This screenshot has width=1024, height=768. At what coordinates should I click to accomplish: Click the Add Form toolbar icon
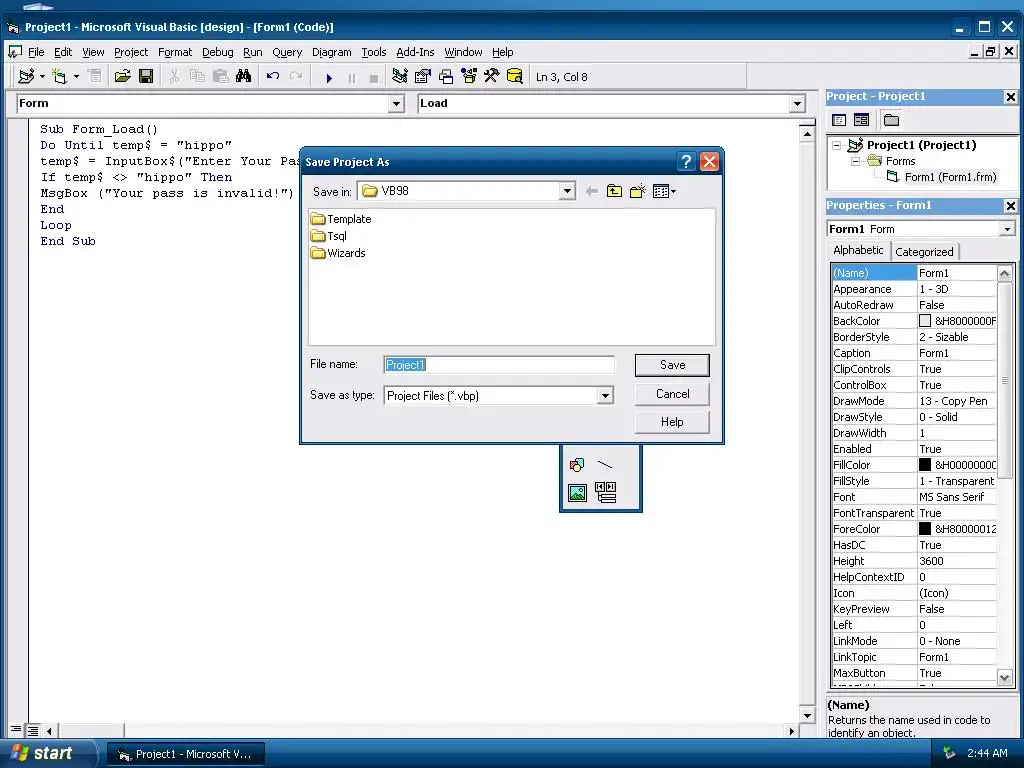coord(59,76)
